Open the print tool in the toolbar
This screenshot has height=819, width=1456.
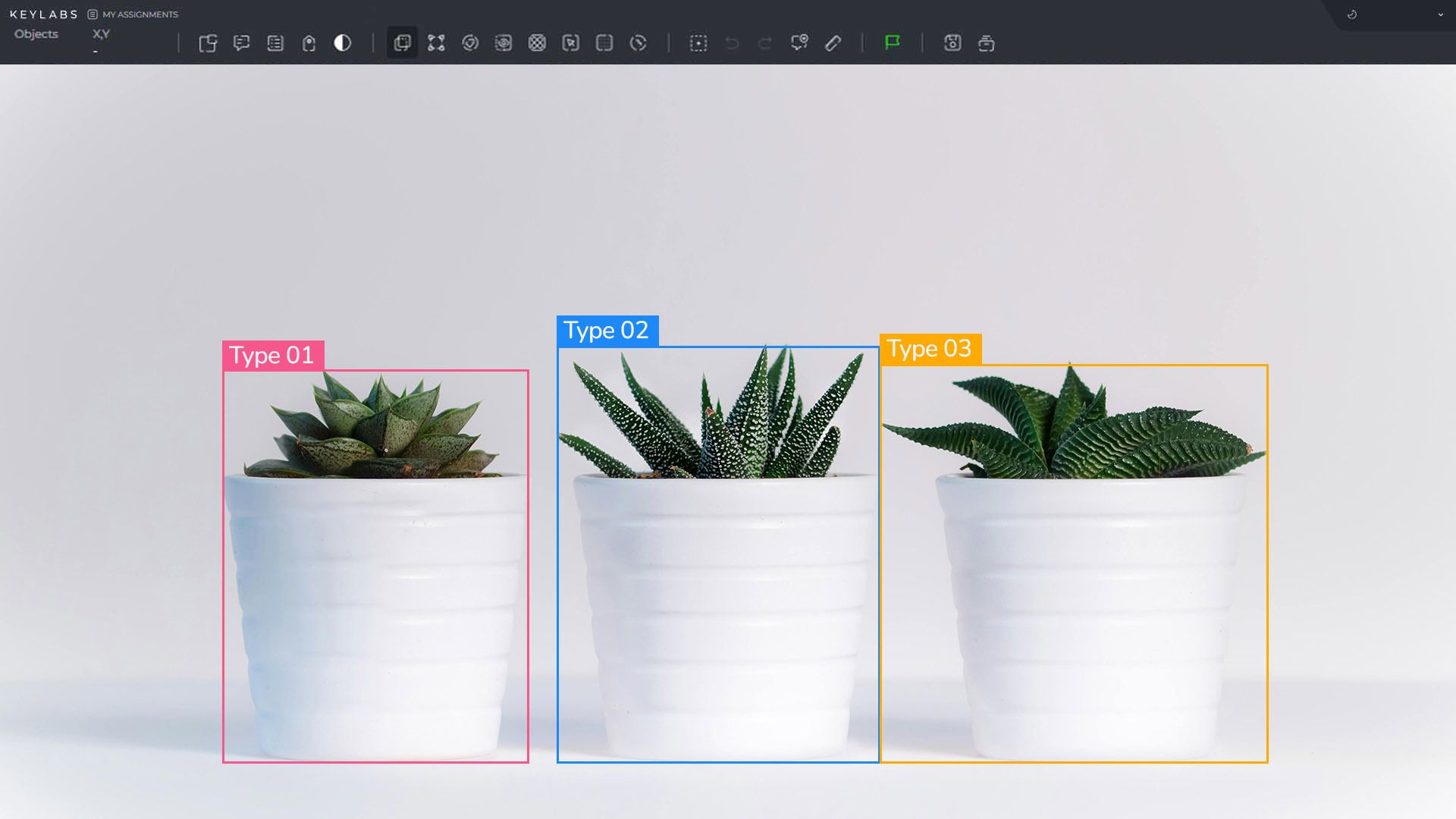[987, 43]
